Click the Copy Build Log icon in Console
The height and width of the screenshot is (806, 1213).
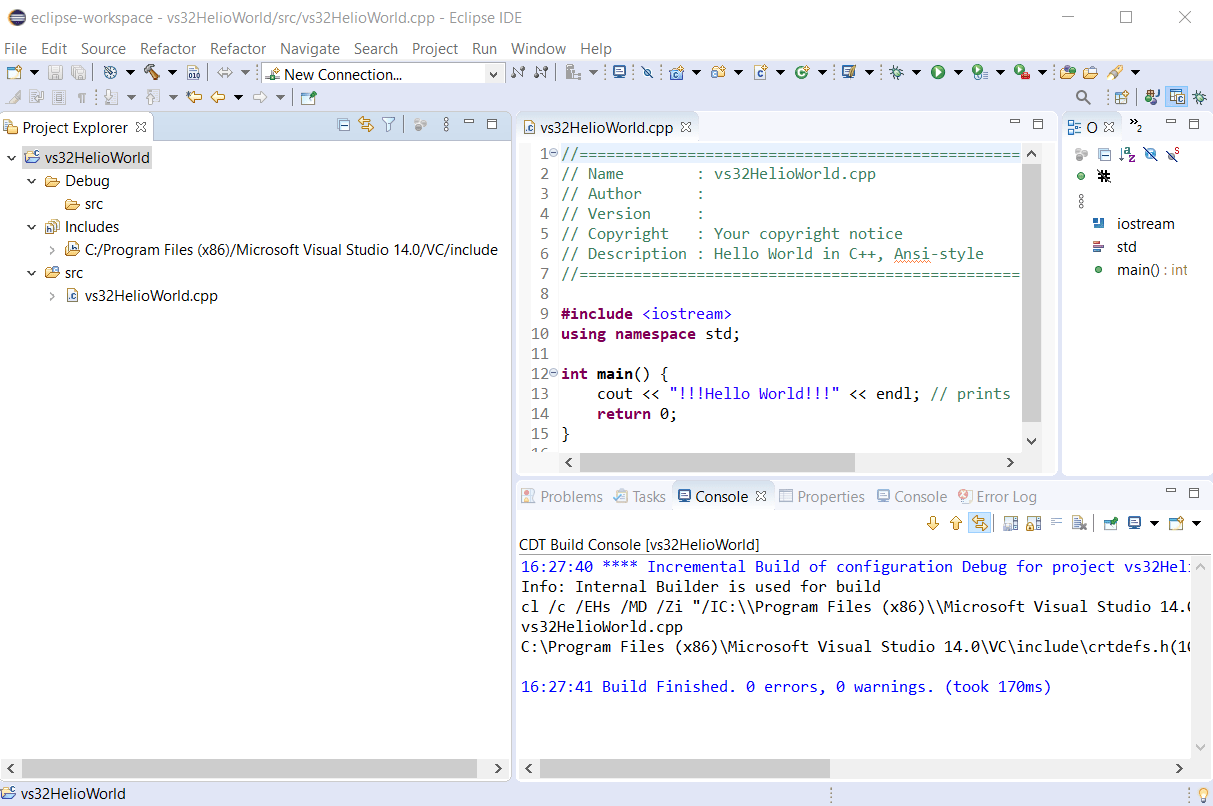1011,523
